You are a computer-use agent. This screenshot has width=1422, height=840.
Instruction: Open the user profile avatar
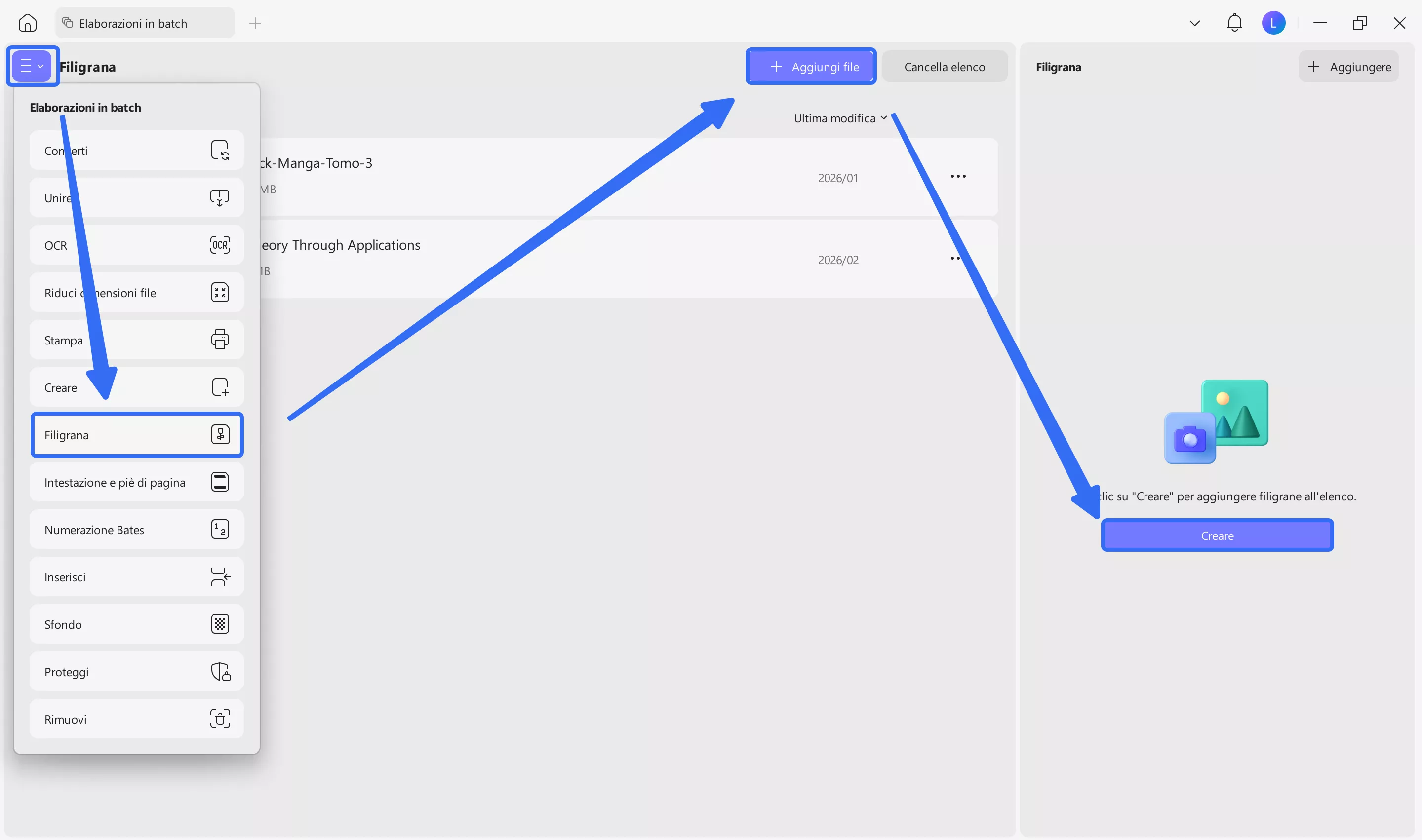[x=1273, y=23]
